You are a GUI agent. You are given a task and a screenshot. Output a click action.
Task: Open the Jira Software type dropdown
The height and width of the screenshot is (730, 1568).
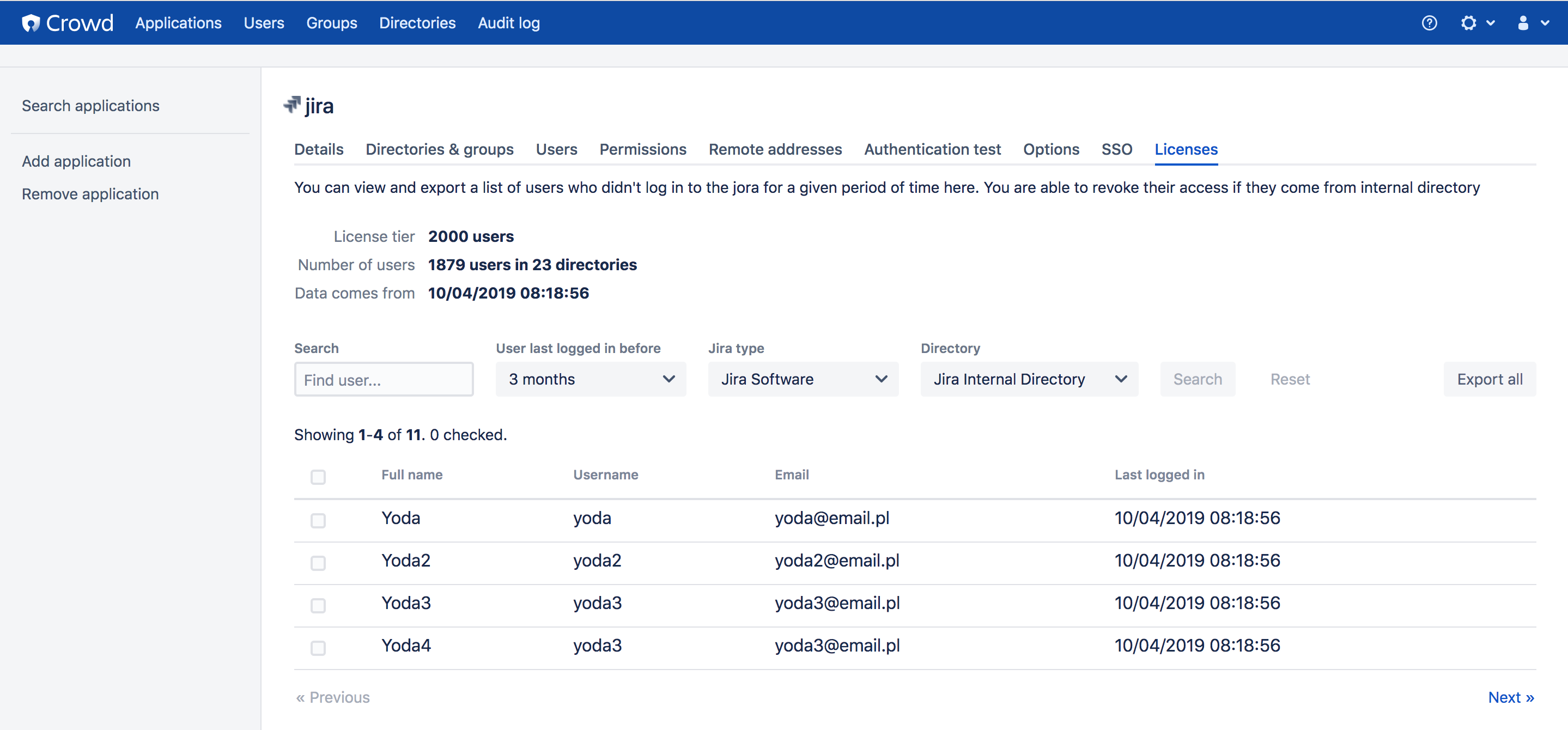803,379
